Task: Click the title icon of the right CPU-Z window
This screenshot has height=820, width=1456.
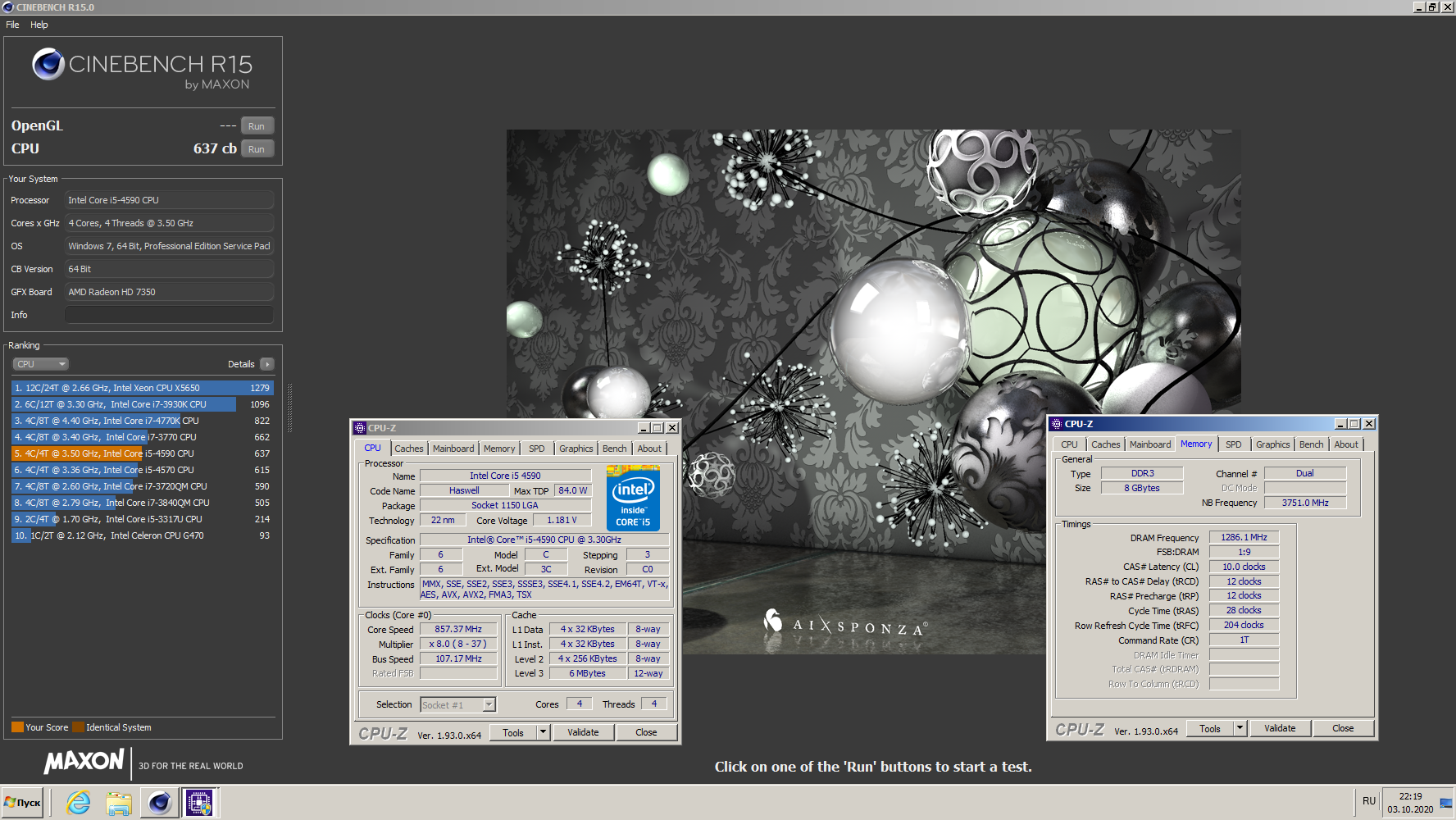Action: pos(1056,424)
